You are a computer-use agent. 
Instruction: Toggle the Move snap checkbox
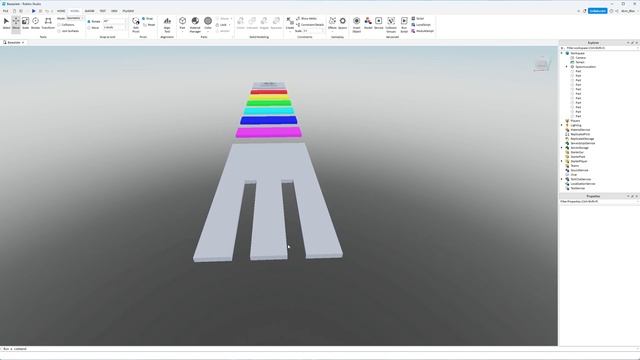89,27
